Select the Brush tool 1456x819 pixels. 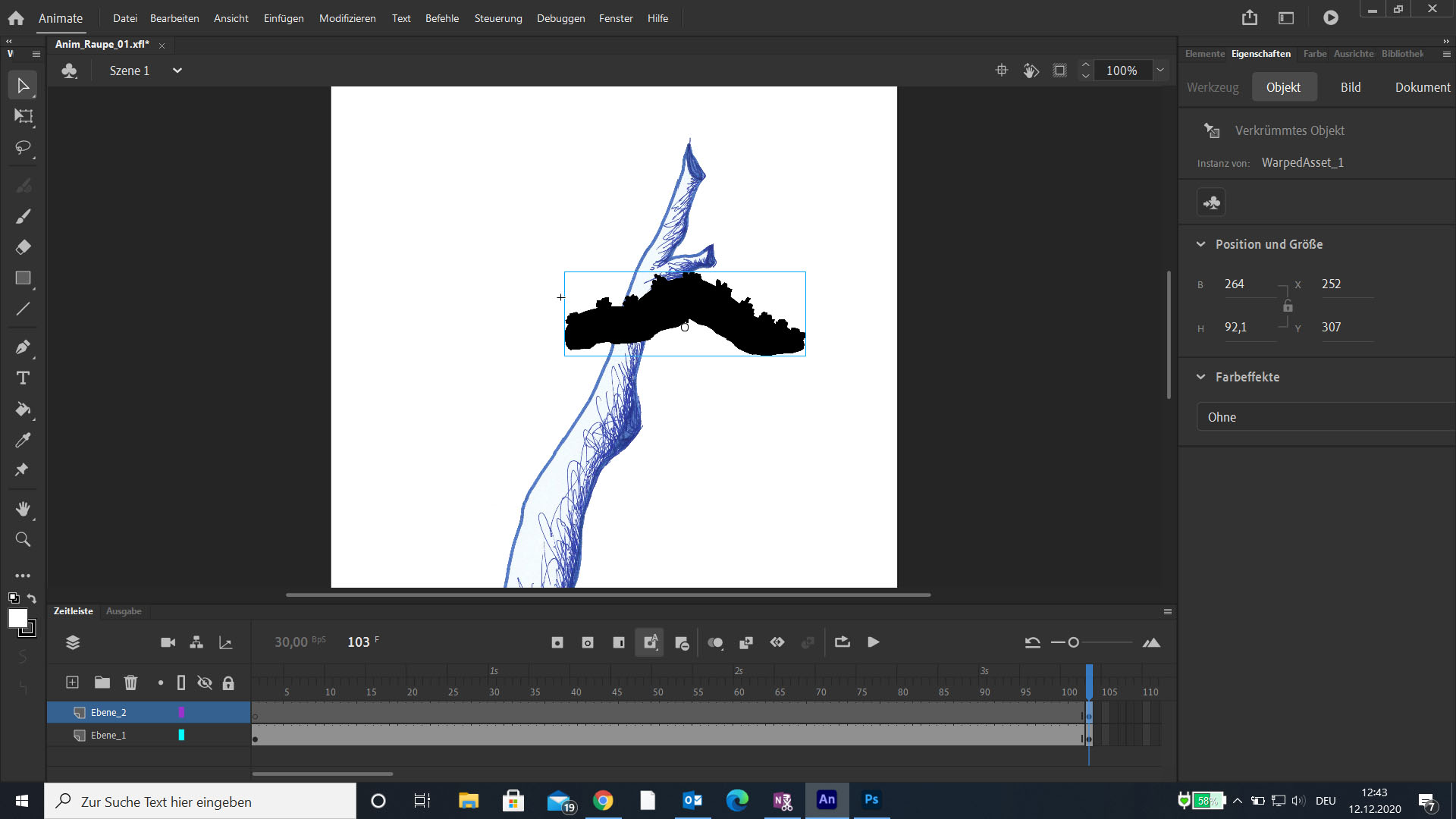[23, 216]
